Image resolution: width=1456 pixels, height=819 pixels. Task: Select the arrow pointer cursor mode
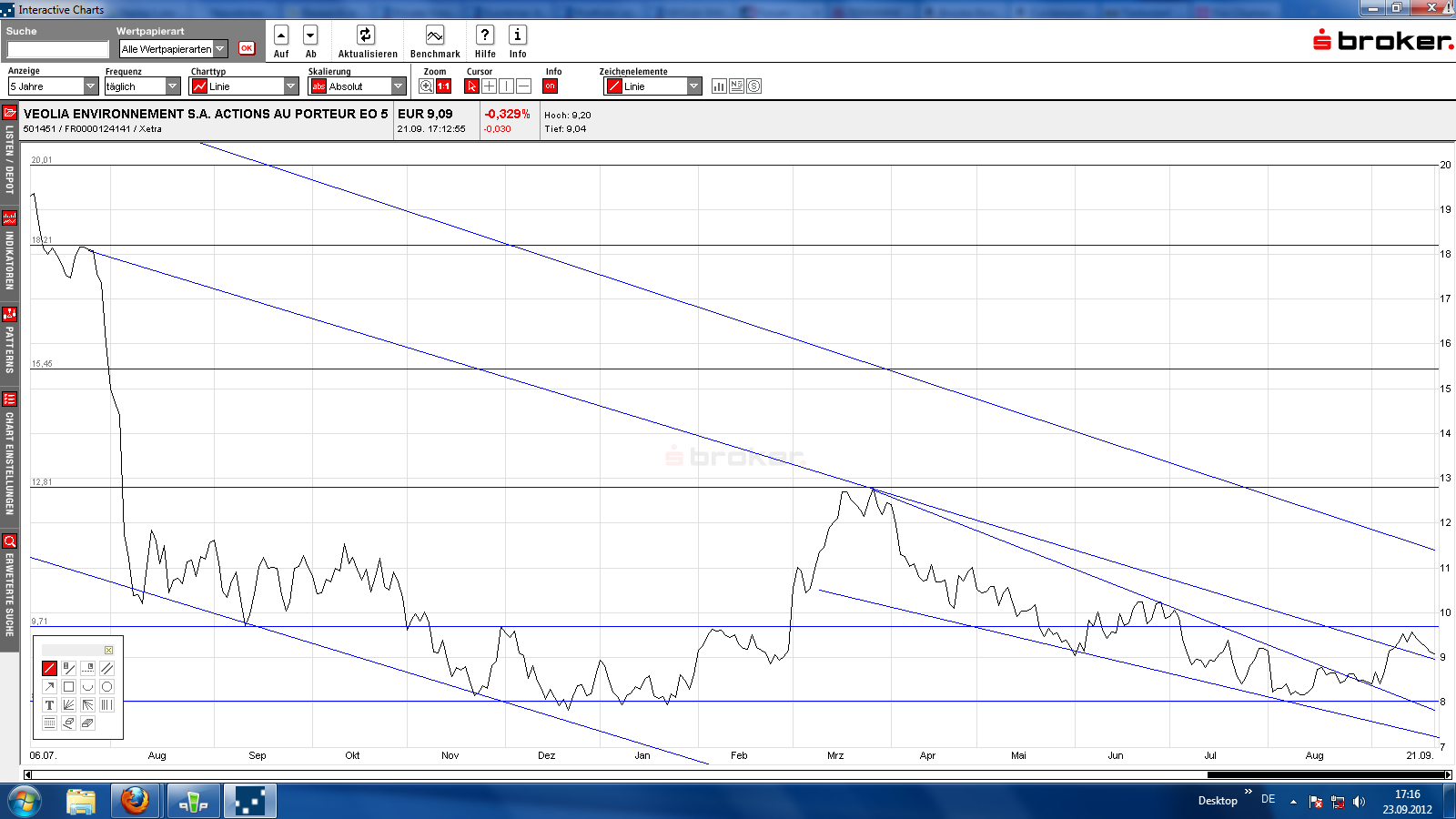click(x=471, y=86)
